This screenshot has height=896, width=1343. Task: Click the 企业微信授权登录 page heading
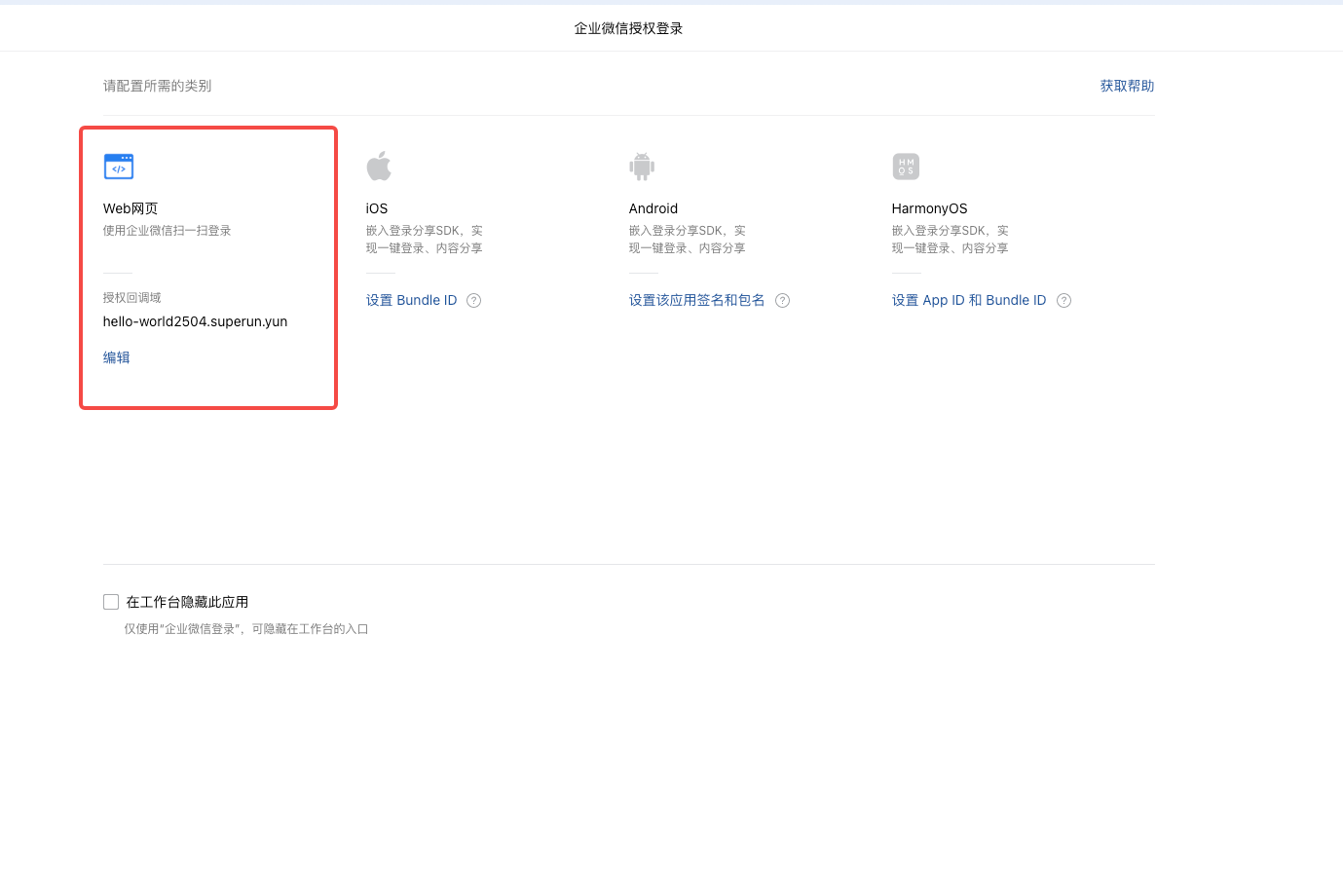pos(628,28)
